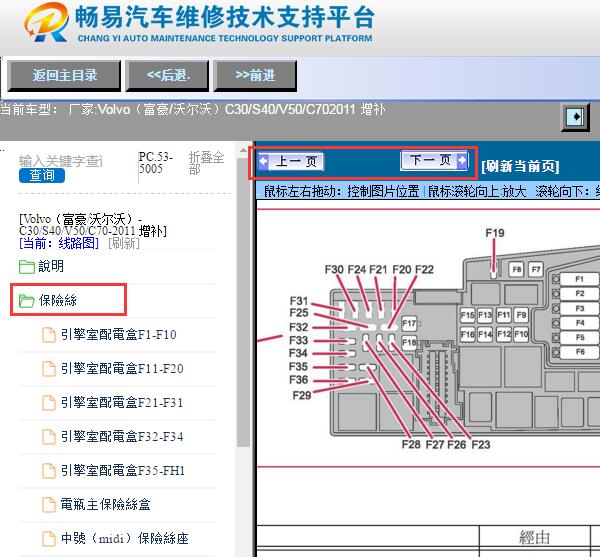Open 引擎室配電盒F32-F34 document
The image size is (600, 557).
(x=122, y=436)
